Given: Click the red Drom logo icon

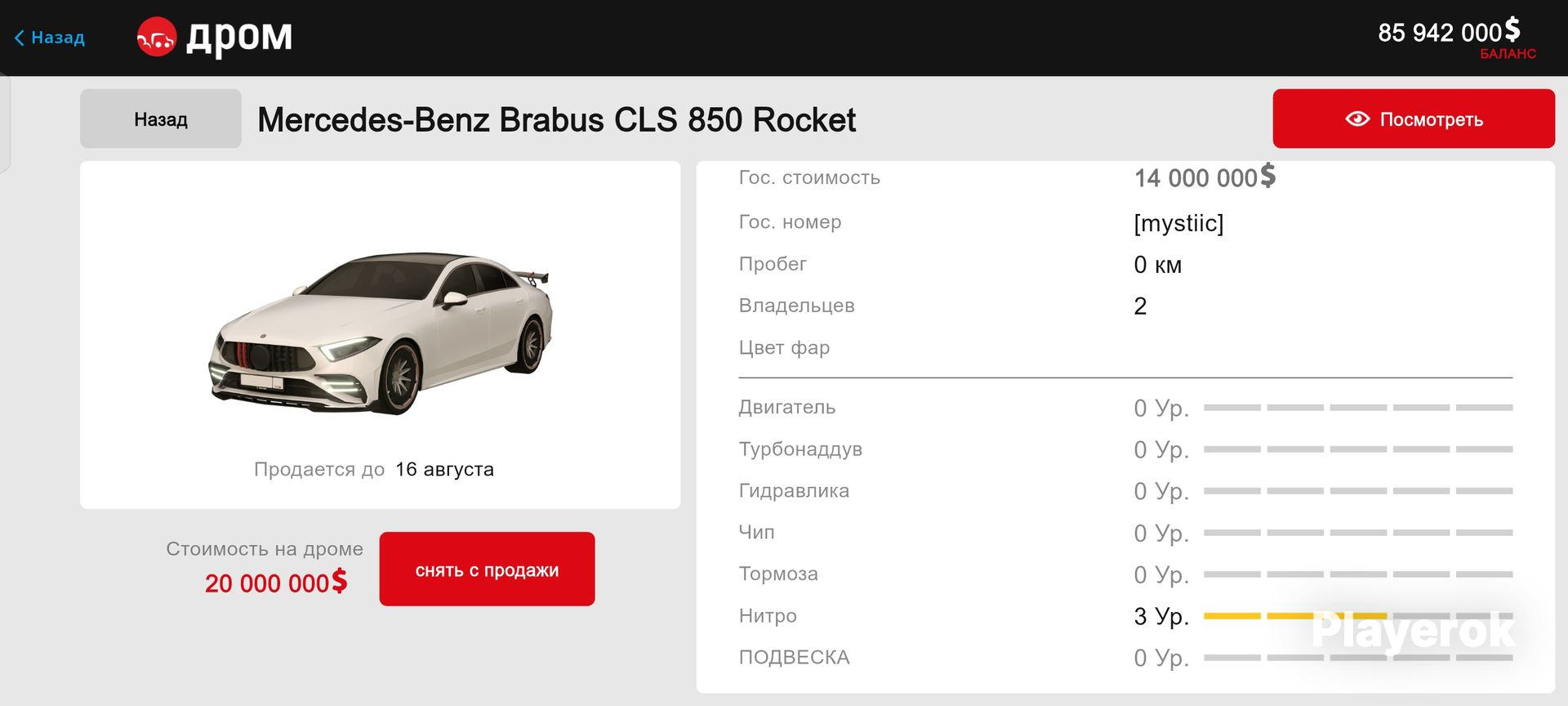Looking at the screenshot, I should (156, 38).
